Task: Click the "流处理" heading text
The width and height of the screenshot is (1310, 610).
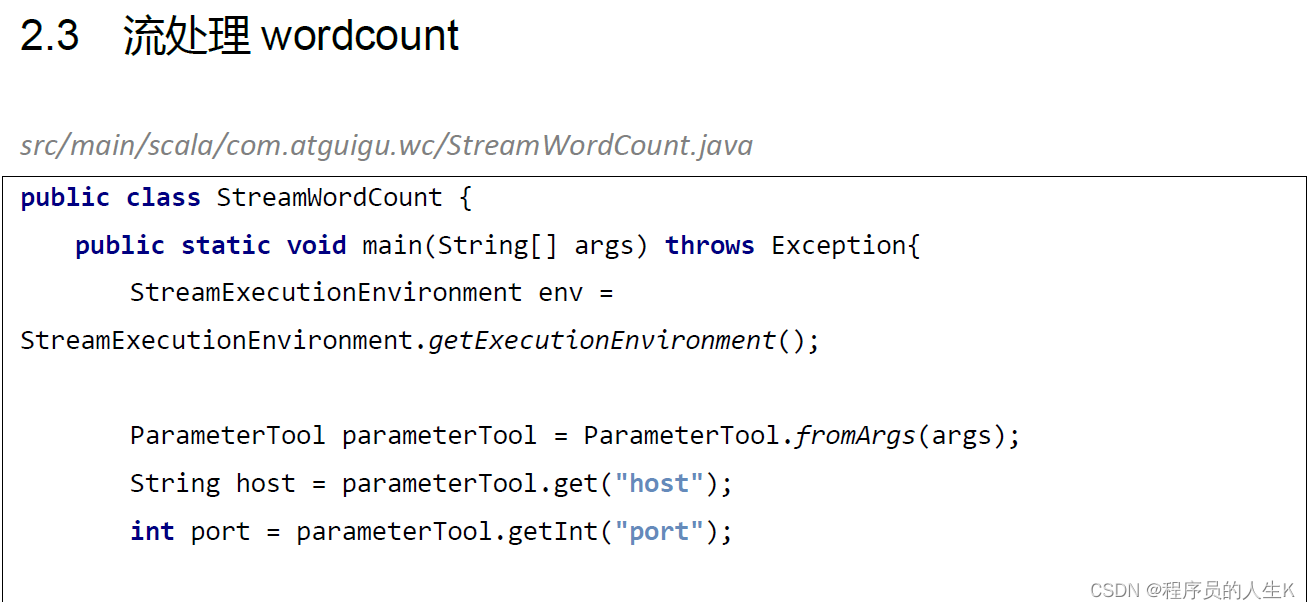Action: pos(186,37)
